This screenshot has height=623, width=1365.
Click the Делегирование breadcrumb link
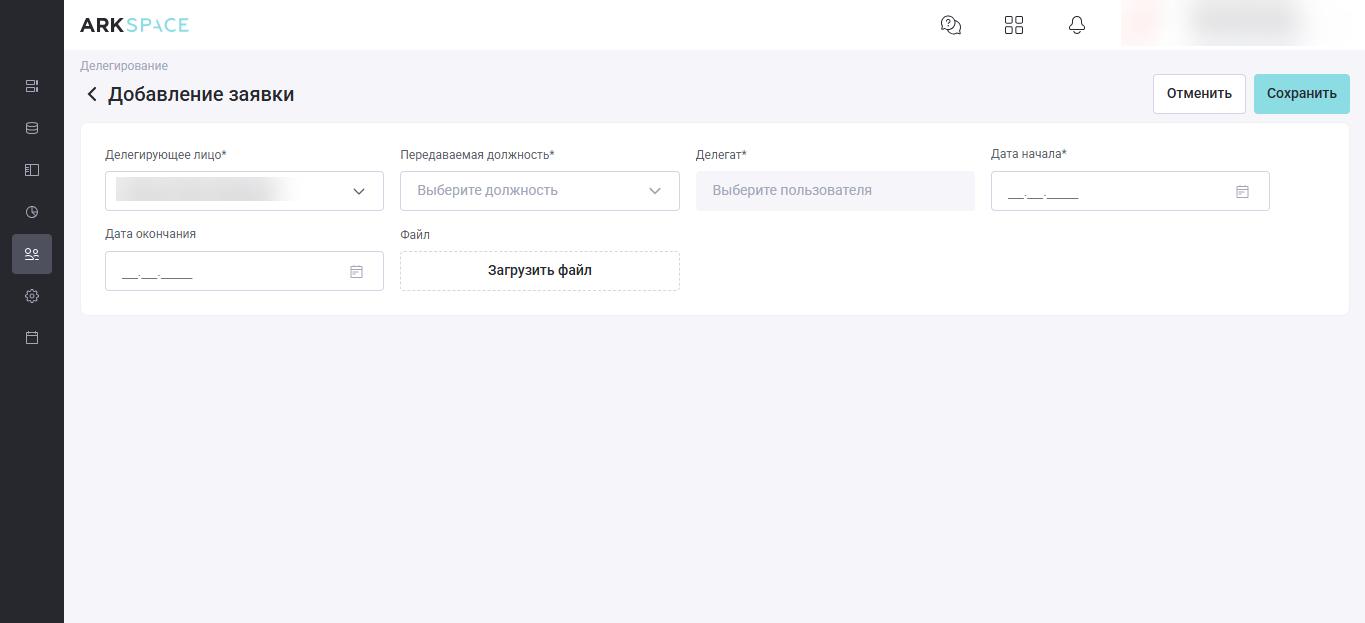pos(124,66)
